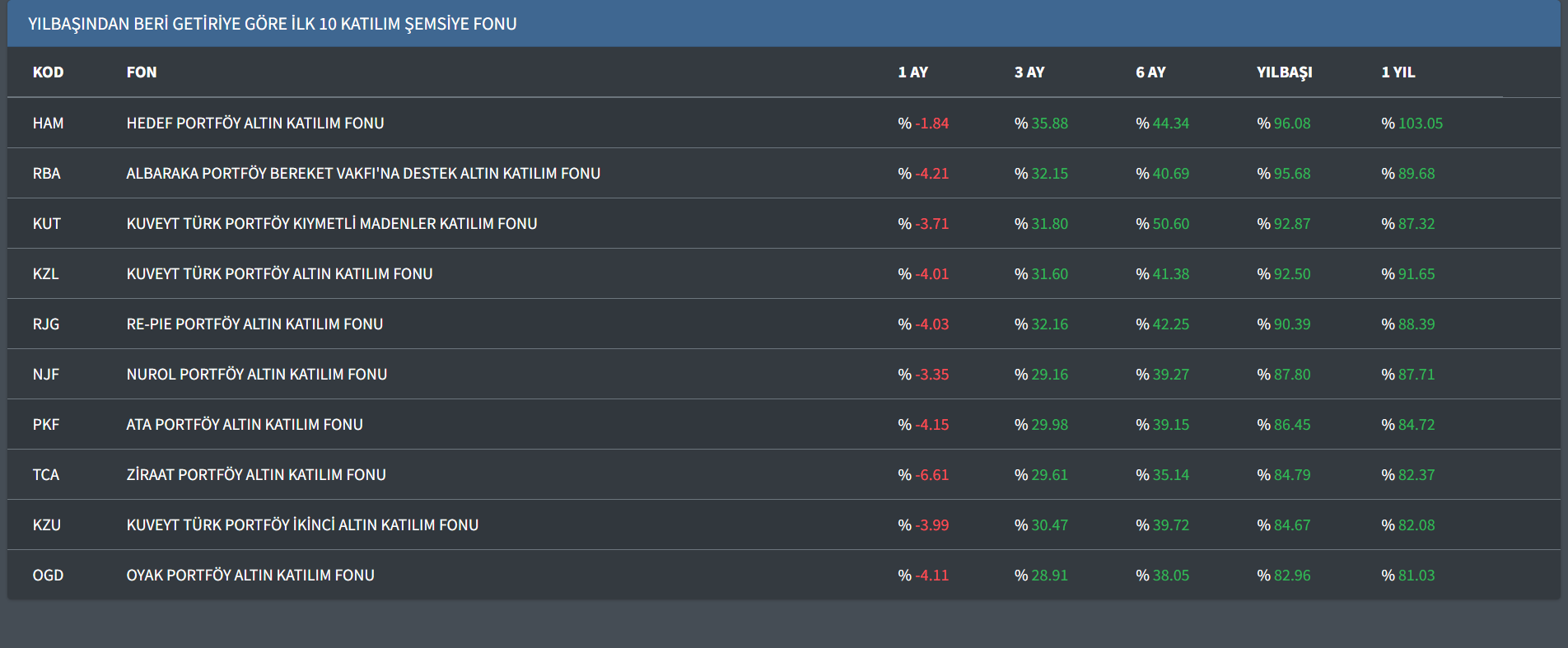Open RE-PIE PORTFÖY ALTIN KATILIM FONU
Screen dimensions: 1568x648
coord(254,324)
